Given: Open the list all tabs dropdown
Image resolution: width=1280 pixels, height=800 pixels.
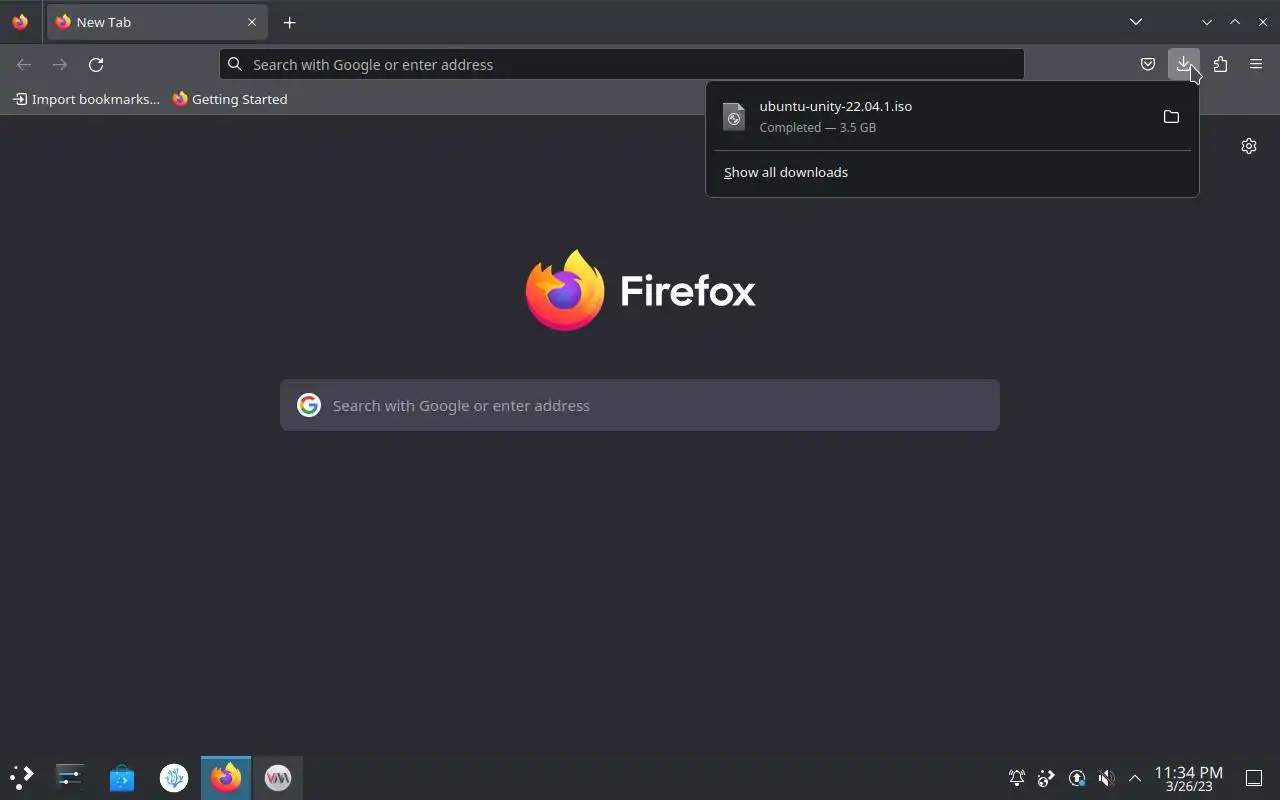Looking at the screenshot, I should pos(1136,22).
